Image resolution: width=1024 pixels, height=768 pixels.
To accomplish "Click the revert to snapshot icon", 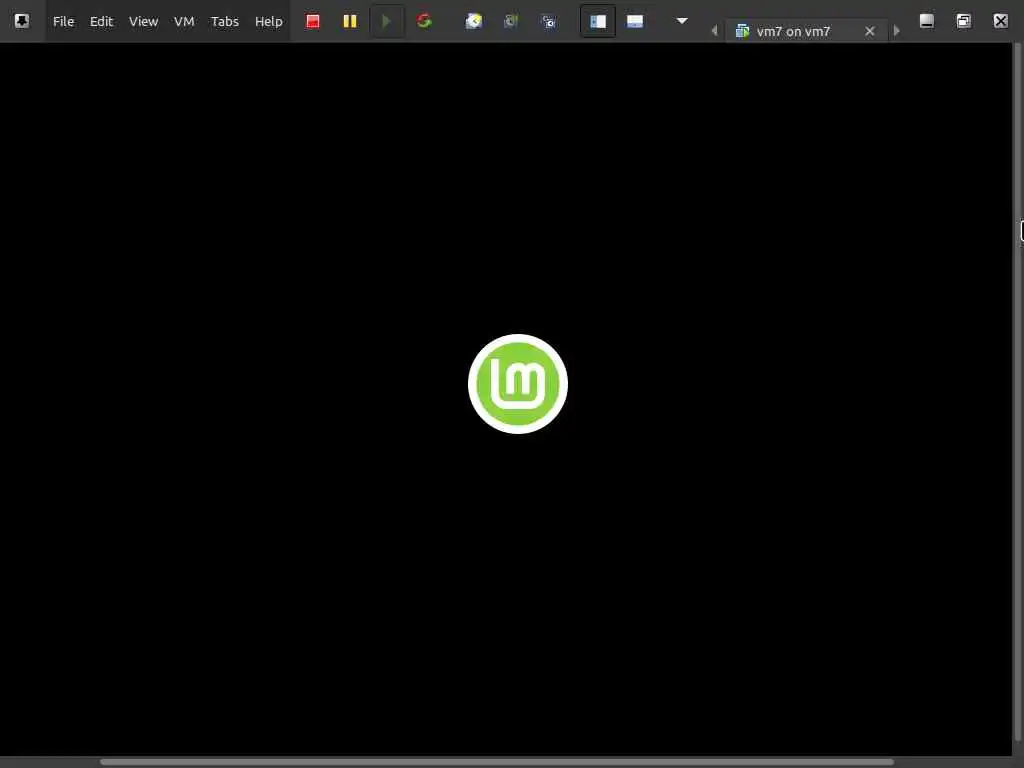I will [511, 22].
